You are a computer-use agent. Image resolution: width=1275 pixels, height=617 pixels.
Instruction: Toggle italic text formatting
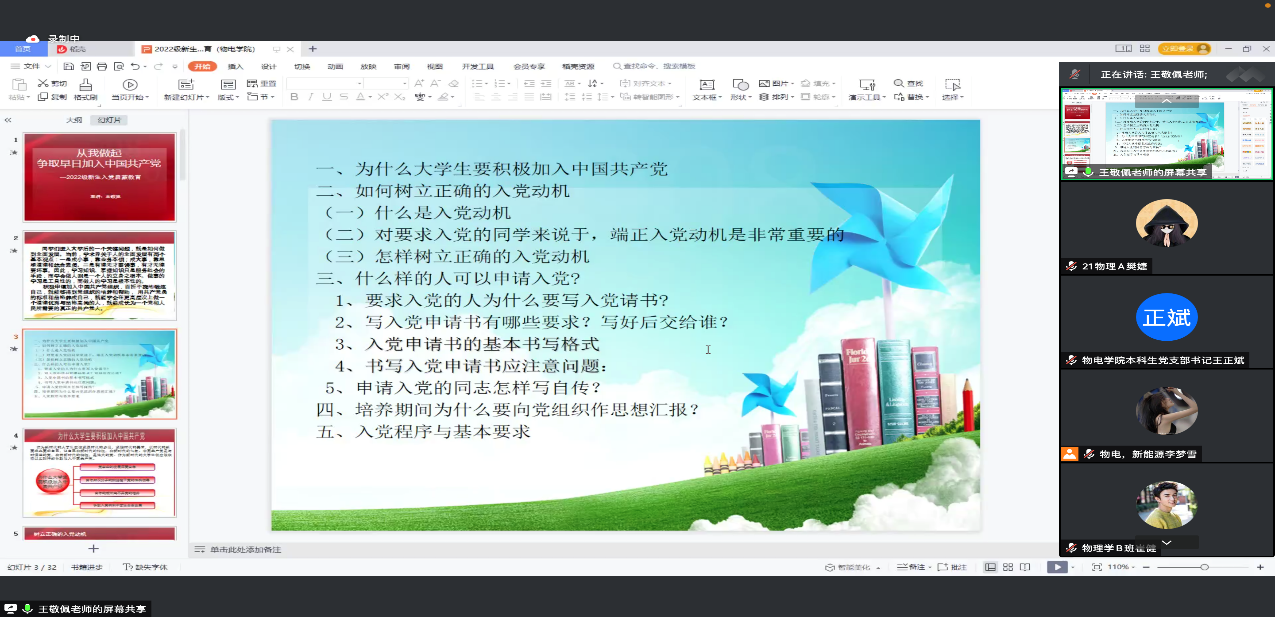coord(309,97)
